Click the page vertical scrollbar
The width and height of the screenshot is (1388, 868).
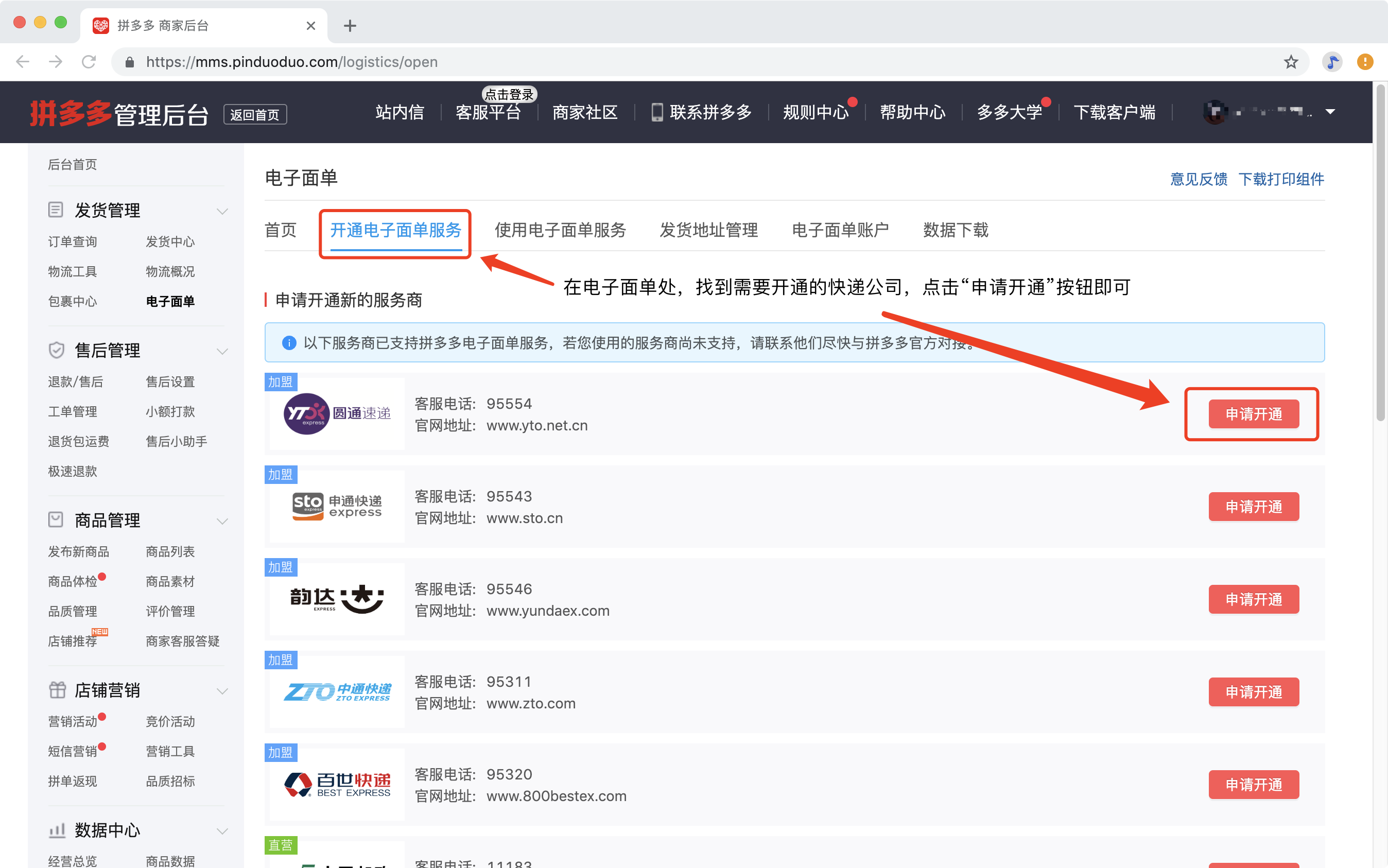(x=1381, y=253)
